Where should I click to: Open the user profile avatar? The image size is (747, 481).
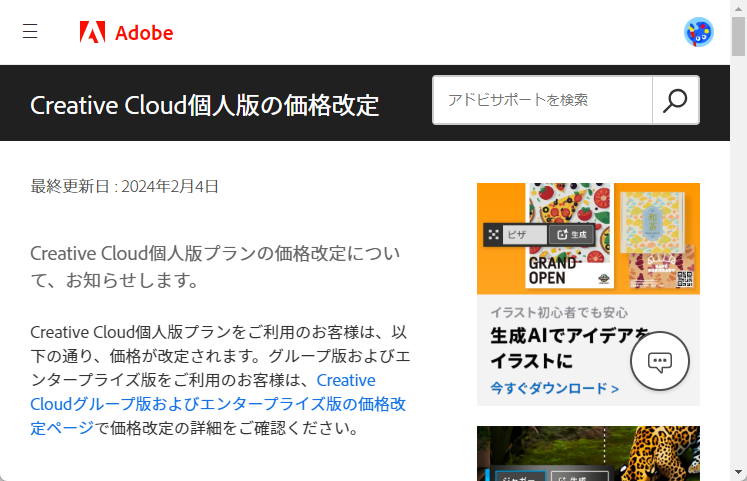pyautogui.click(x=698, y=32)
